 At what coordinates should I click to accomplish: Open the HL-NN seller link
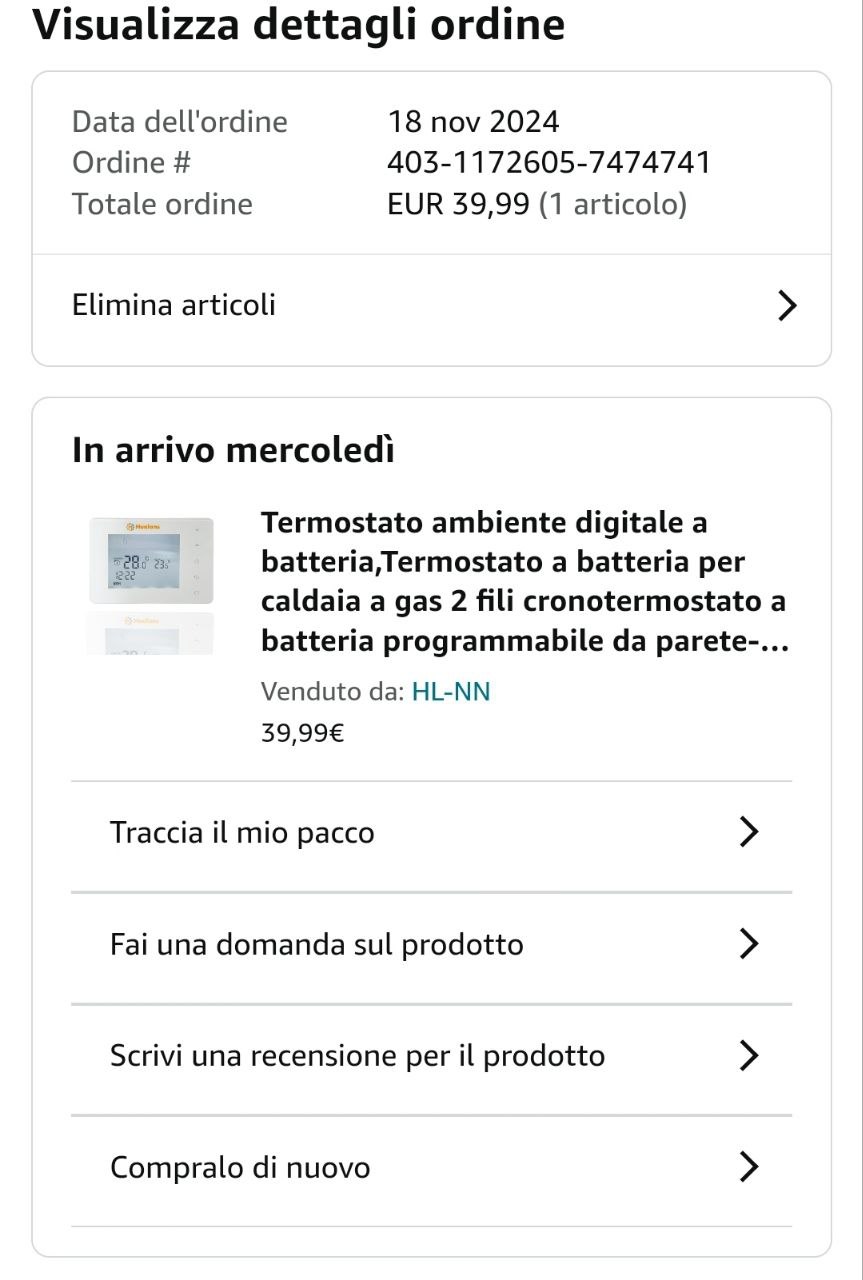[x=451, y=691]
